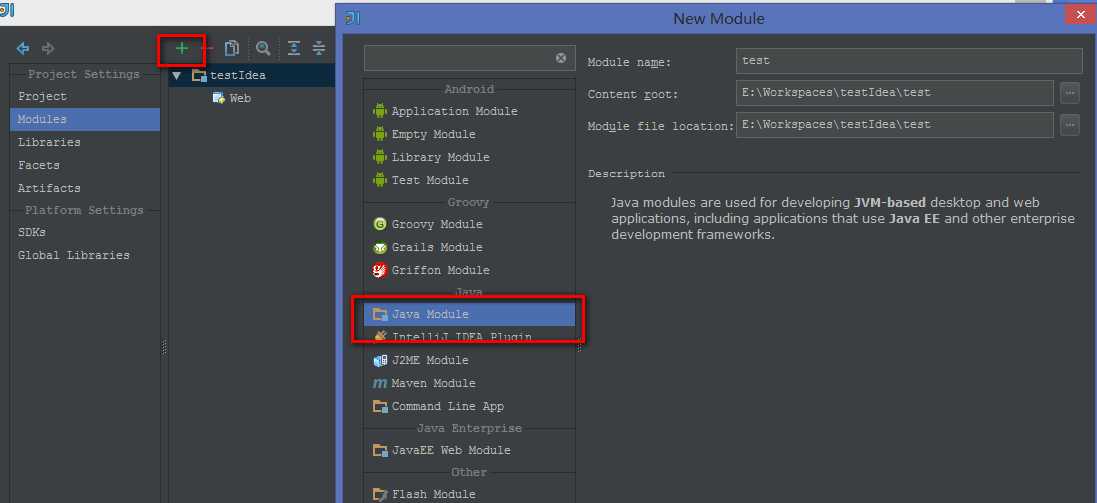Click the expand all toolbar icon
The height and width of the screenshot is (503, 1097).
[294, 48]
